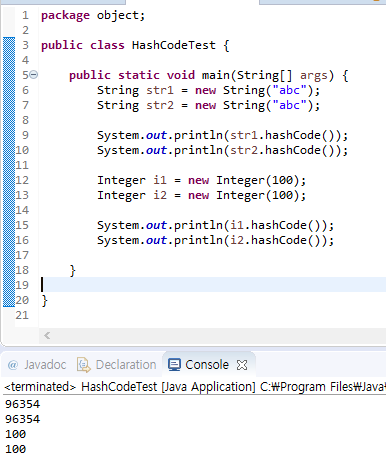Click variable i2 on line 13
386x454 pixels.
click(160, 195)
